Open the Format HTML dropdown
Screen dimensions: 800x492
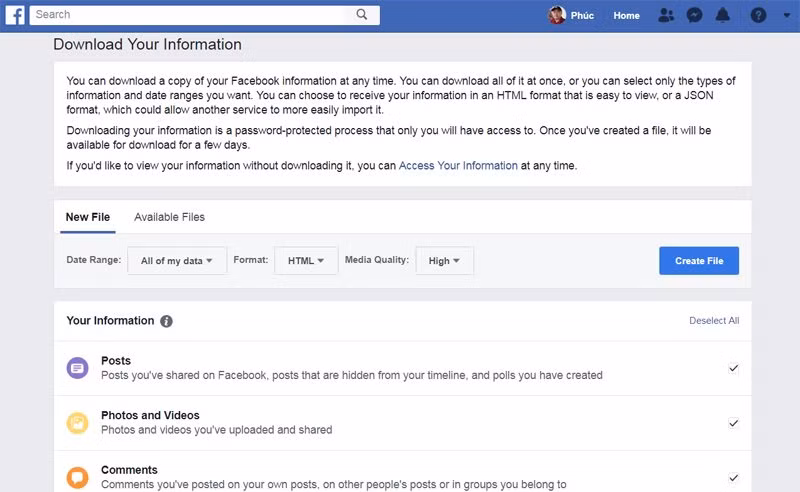(x=306, y=261)
